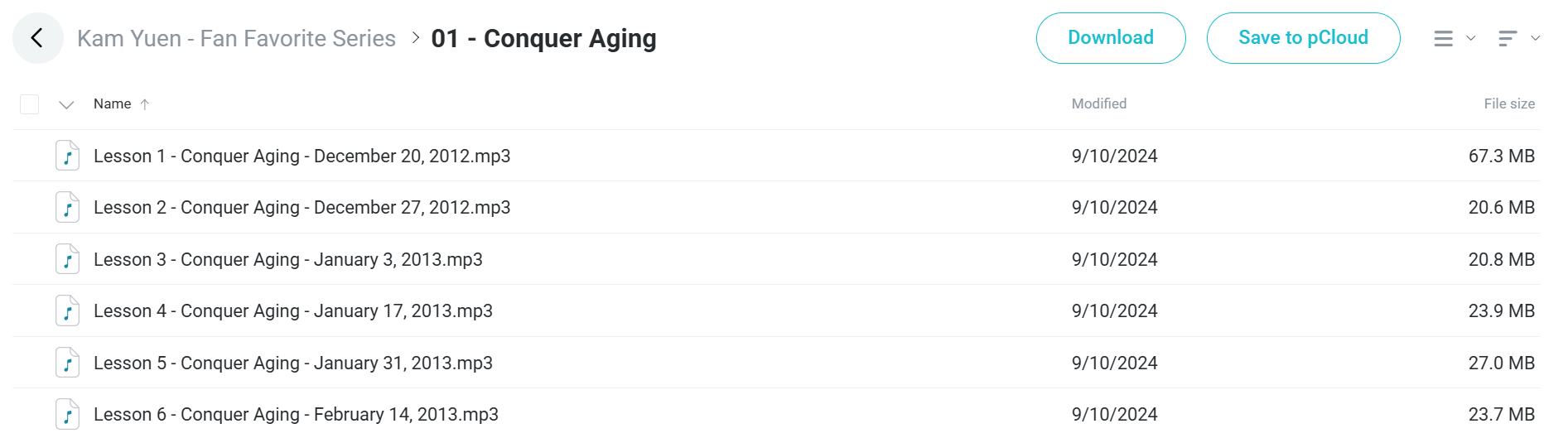Click the Lesson 5 music note icon
The height and width of the screenshot is (438, 1568).
pyautogui.click(x=67, y=363)
